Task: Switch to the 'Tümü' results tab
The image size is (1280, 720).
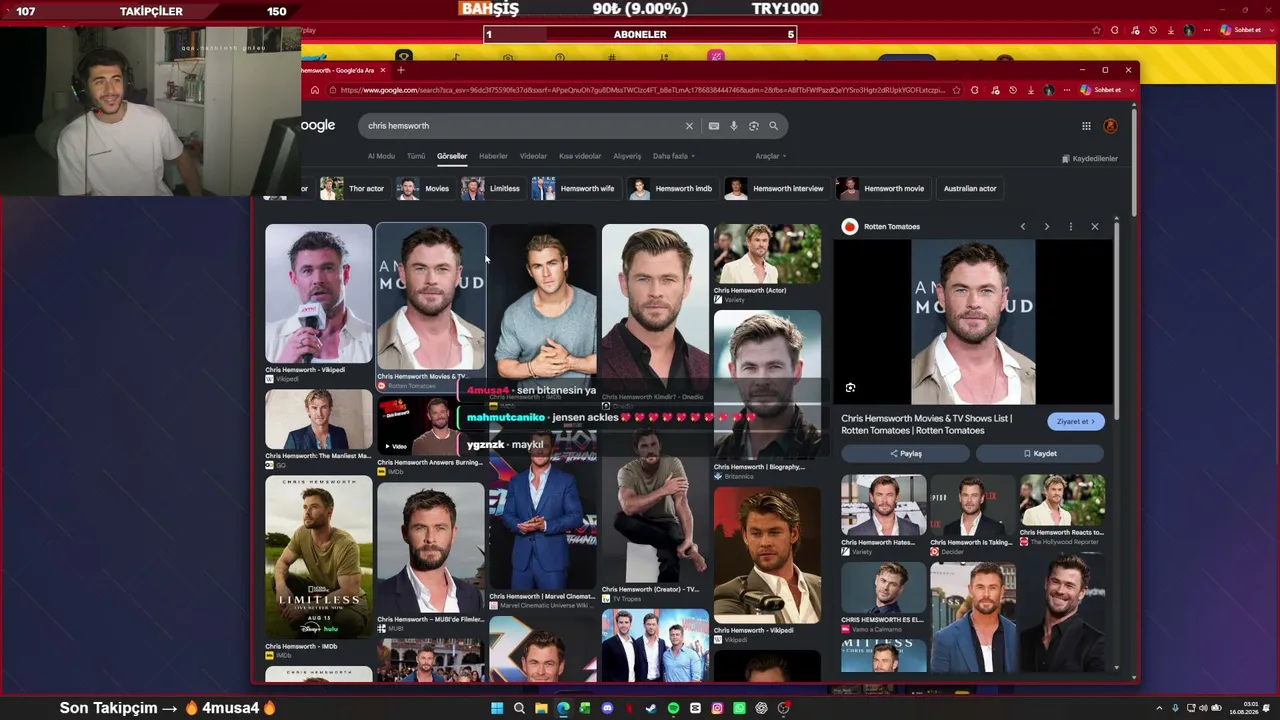Action: tap(416, 156)
